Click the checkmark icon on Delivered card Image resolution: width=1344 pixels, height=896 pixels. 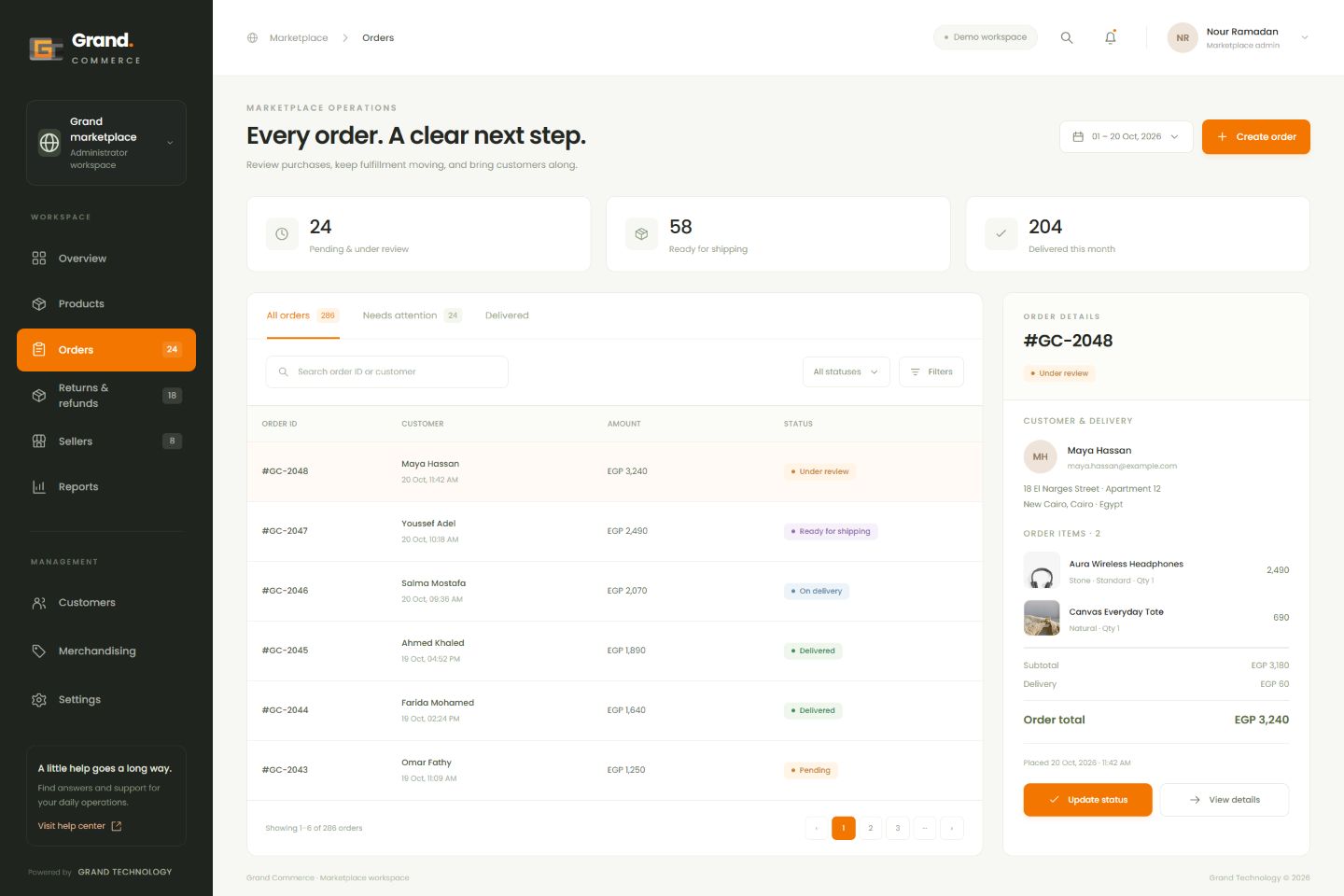1001,234
